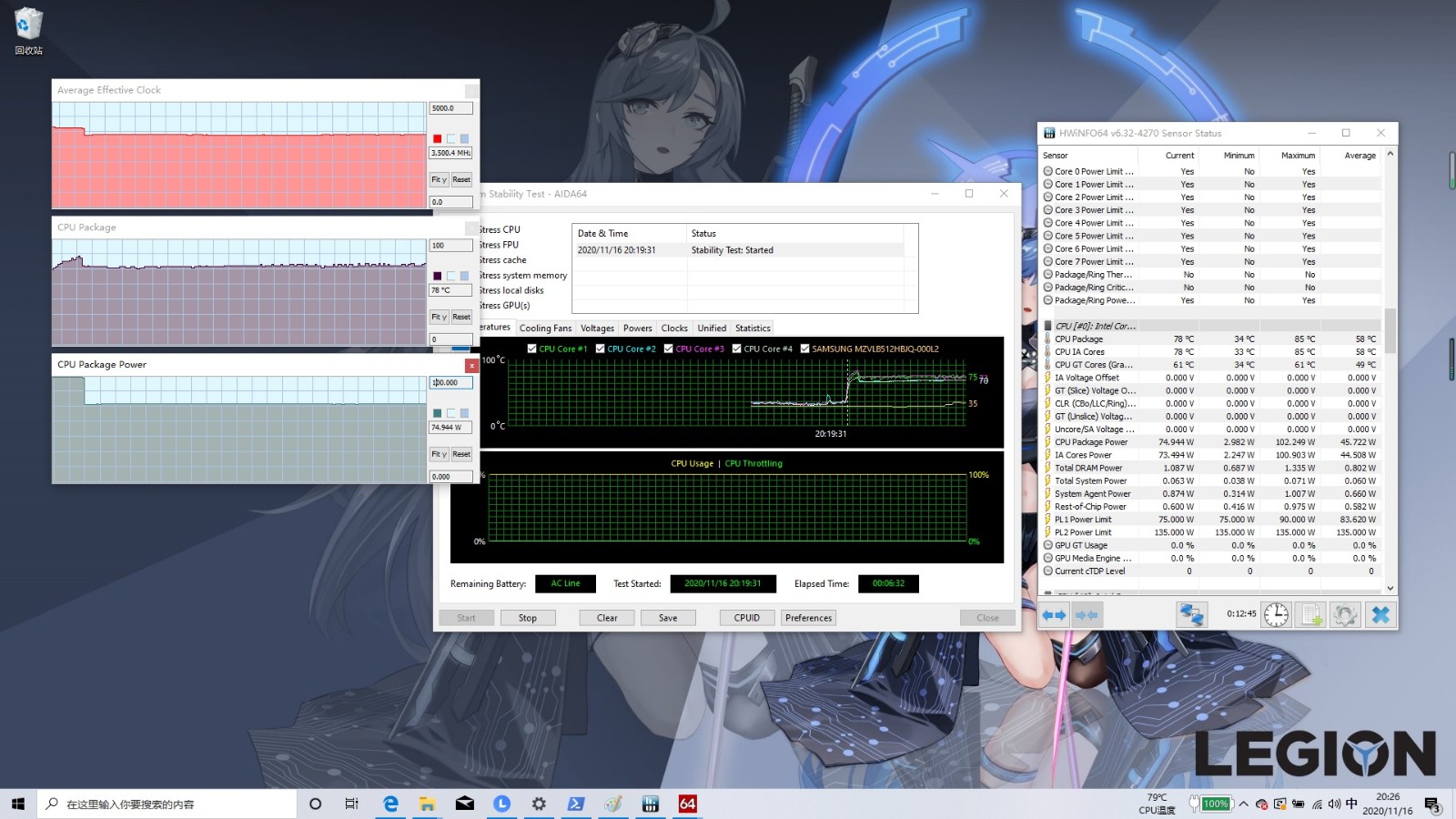
Task: Click Wi-Fi network tray icon
Action: (1317, 804)
